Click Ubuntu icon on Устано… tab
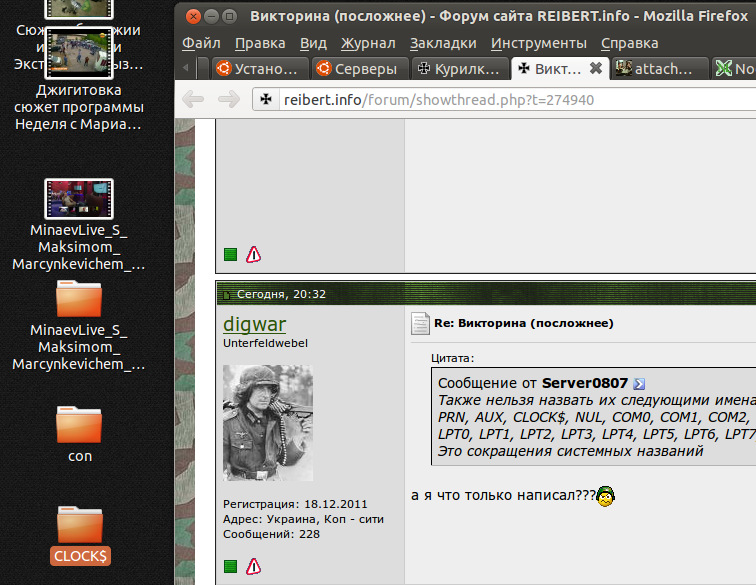The width and height of the screenshot is (756, 585). click(224, 68)
